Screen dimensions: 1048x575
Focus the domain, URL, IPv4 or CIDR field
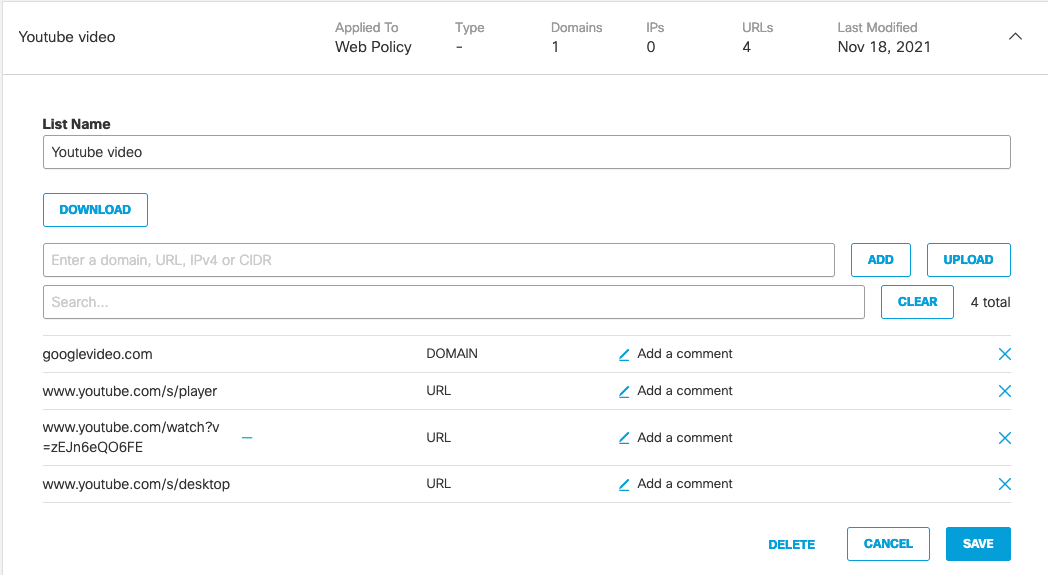pos(438,260)
